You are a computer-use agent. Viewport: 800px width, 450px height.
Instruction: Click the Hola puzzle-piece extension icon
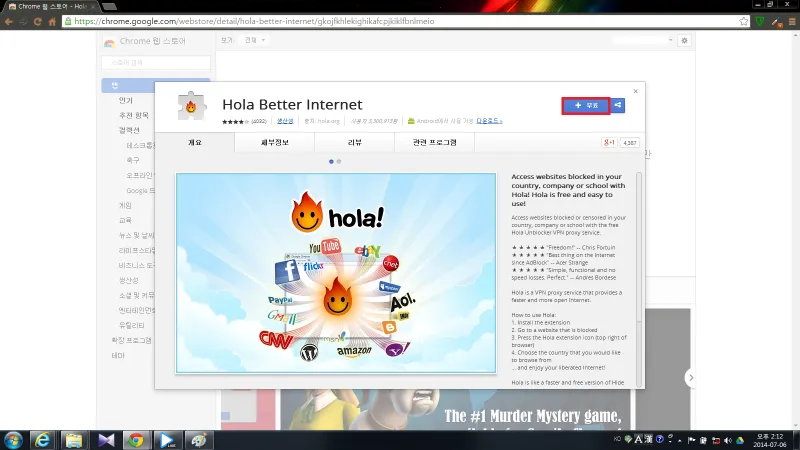(x=191, y=106)
